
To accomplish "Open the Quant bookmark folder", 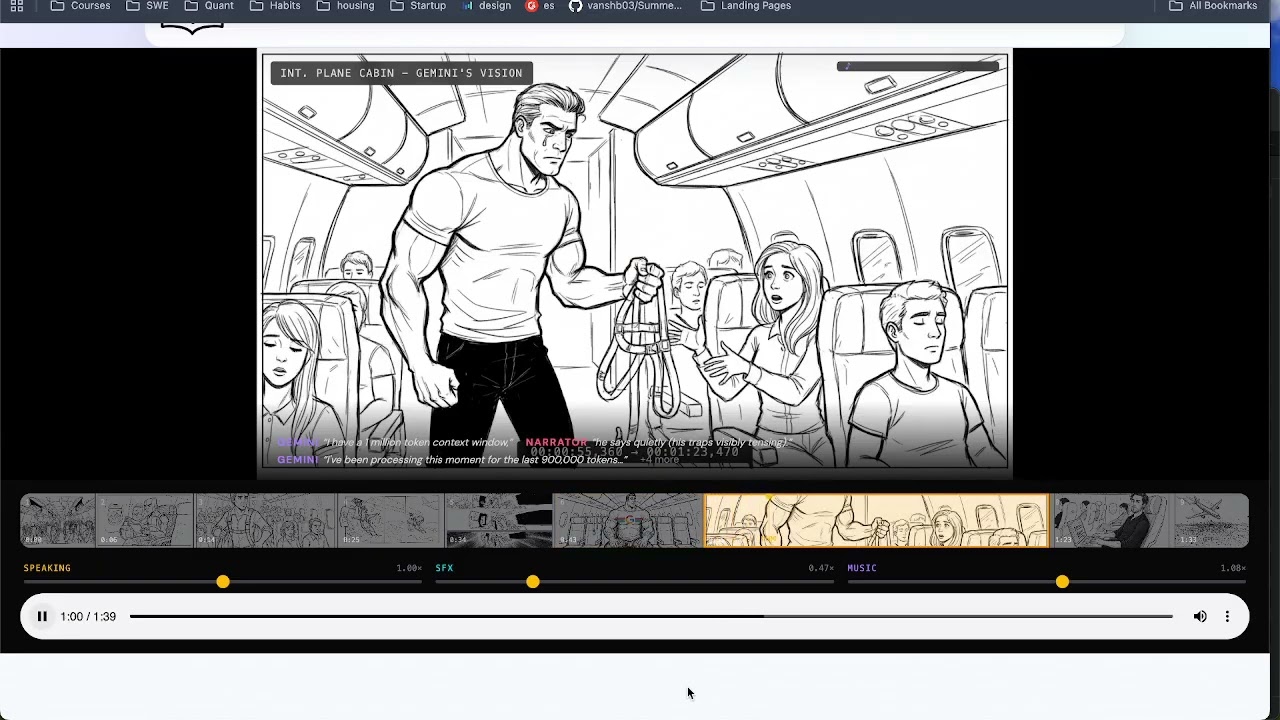I will tap(209, 6).
